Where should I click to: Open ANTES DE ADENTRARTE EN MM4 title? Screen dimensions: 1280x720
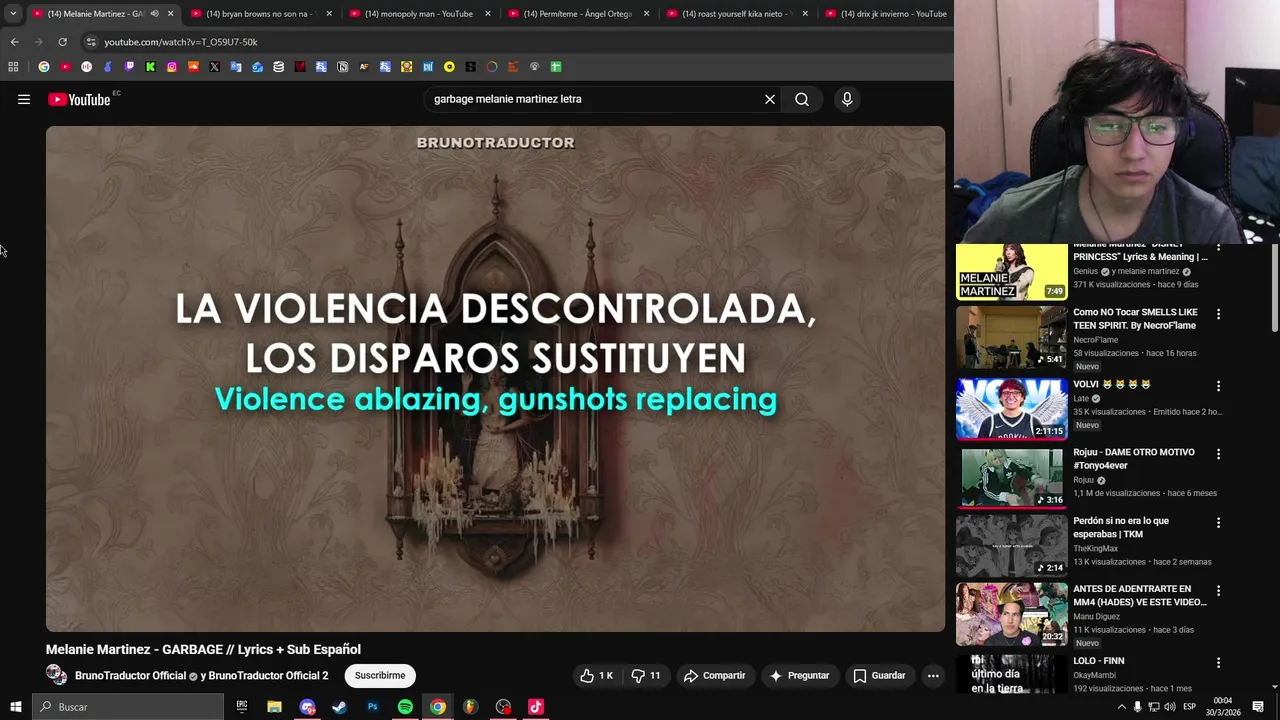pos(1140,596)
